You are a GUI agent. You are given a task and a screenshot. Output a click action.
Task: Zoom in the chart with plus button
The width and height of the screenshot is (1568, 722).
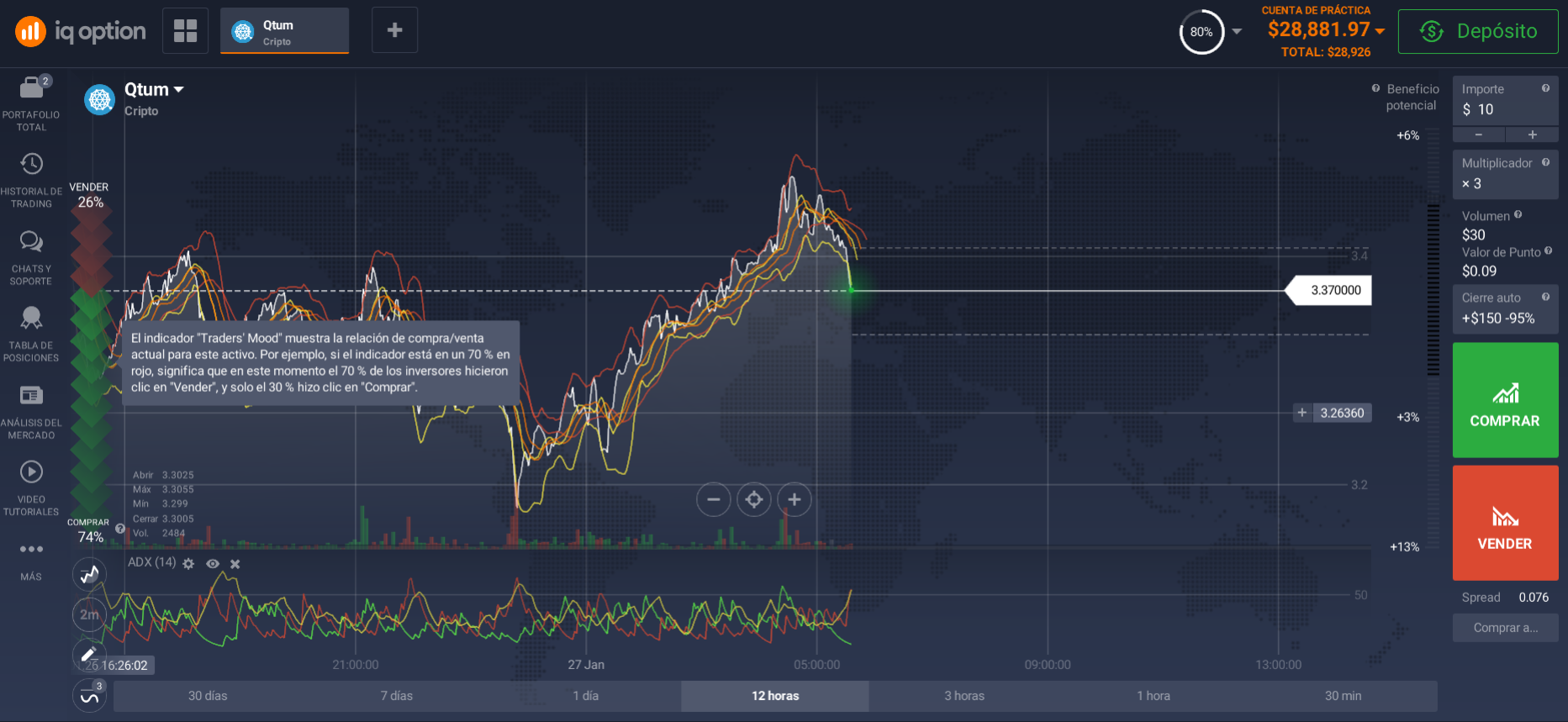795,499
